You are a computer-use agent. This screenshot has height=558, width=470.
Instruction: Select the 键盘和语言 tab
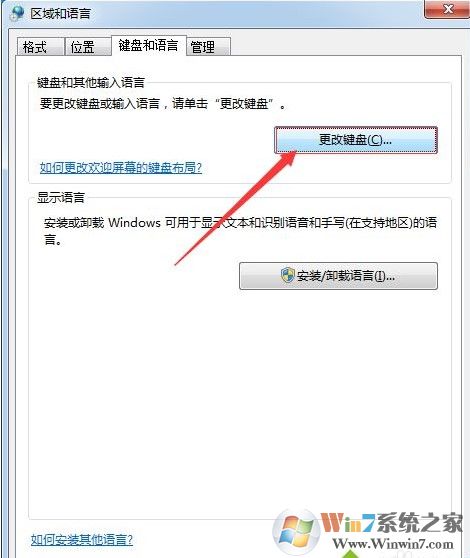[x=149, y=46]
